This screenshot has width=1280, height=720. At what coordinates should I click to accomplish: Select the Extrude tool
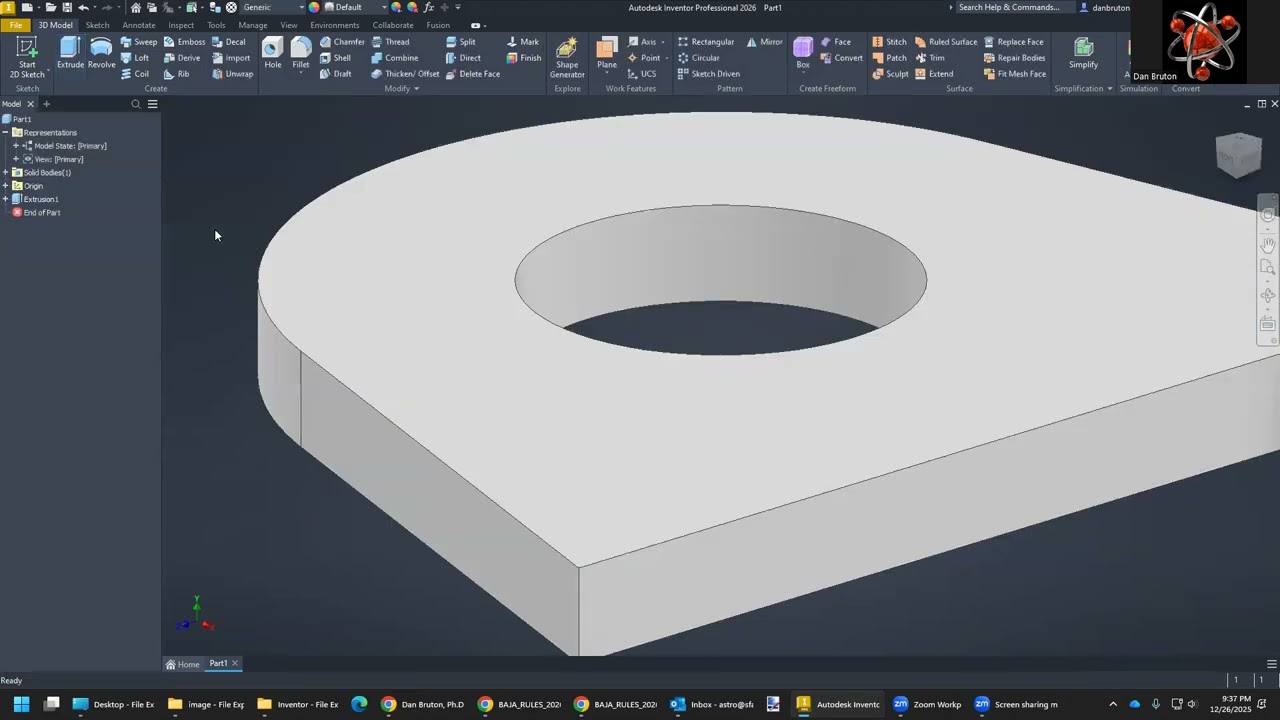click(70, 54)
